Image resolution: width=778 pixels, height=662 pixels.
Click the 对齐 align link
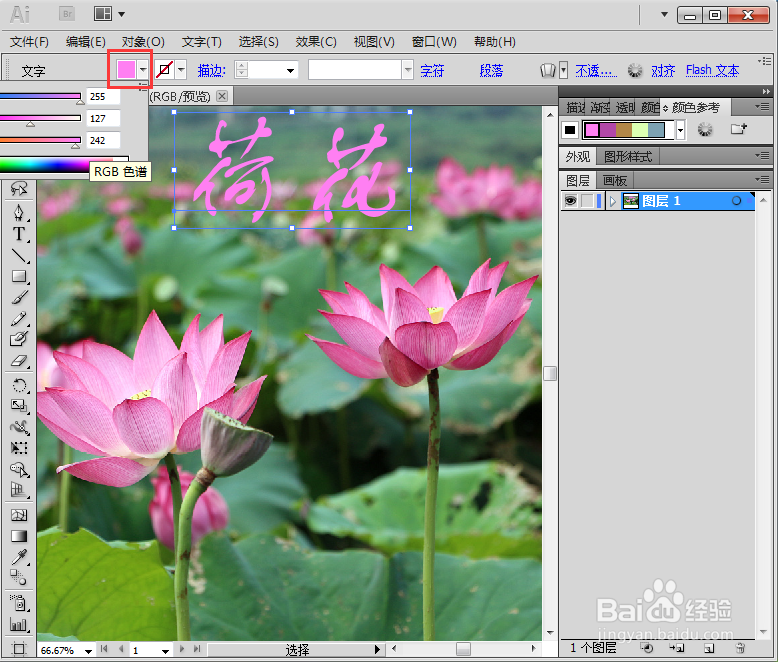tap(663, 70)
